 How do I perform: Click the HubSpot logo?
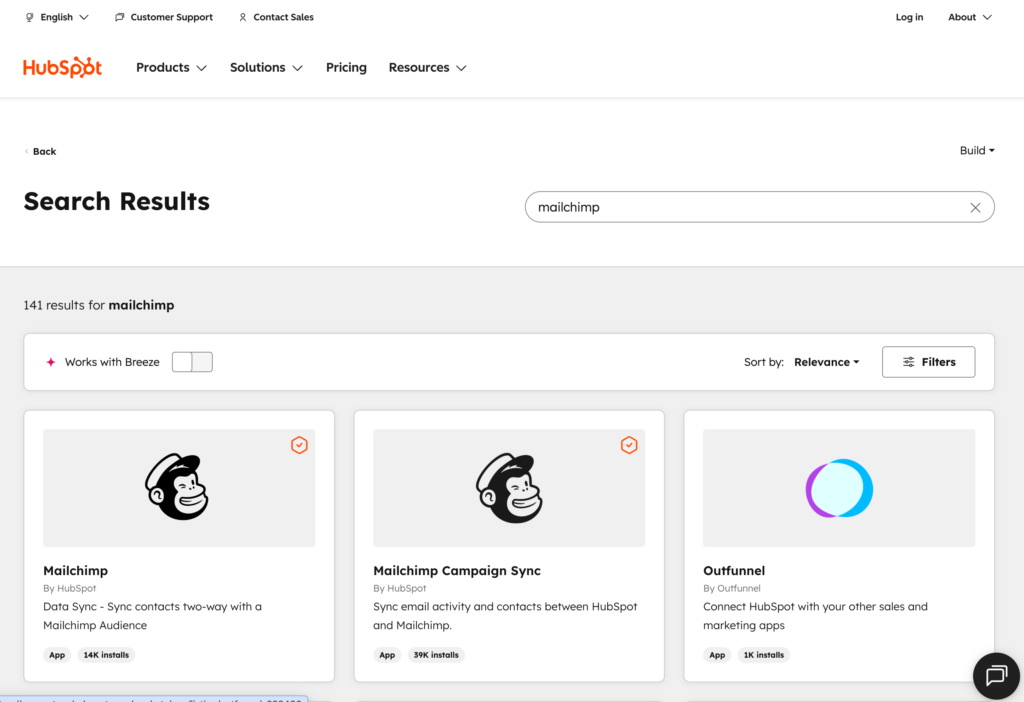click(x=62, y=67)
